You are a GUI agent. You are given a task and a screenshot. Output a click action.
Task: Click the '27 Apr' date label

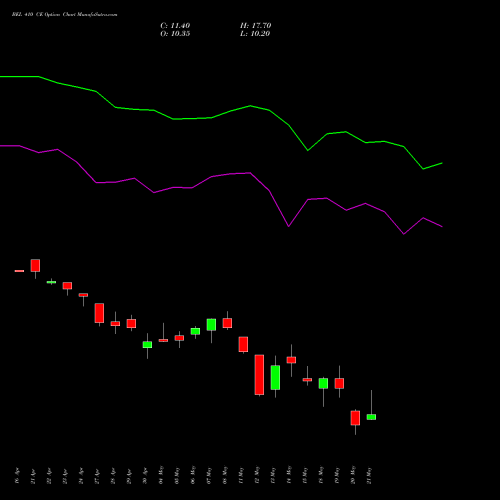pos(97,477)
